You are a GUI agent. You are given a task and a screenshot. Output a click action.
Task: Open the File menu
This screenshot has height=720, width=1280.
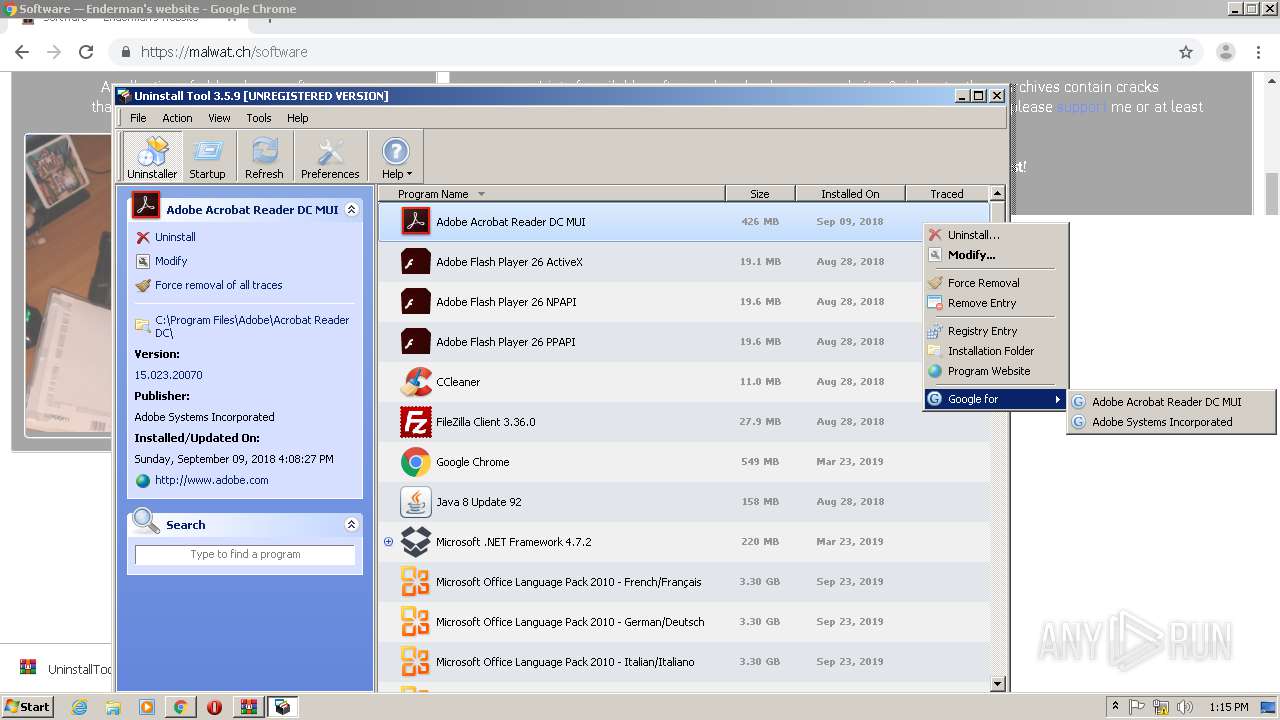(138, 118)
